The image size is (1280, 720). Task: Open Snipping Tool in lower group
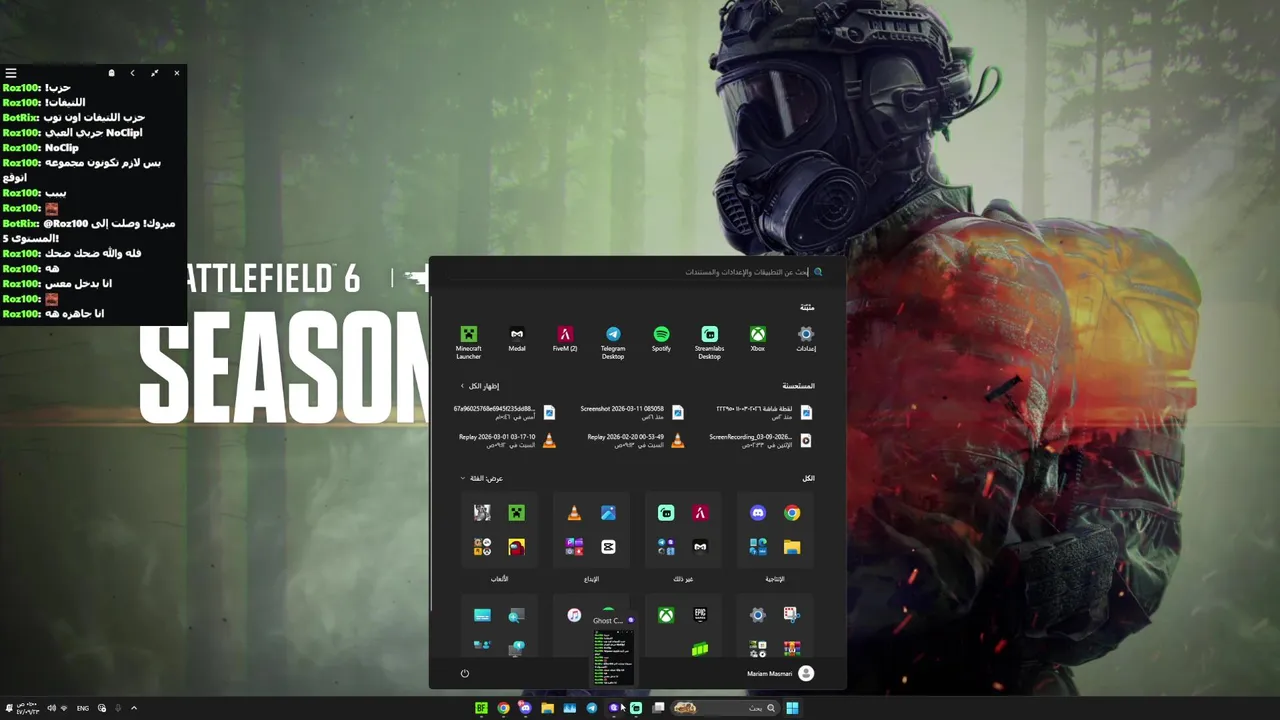[x=792, y=615]
